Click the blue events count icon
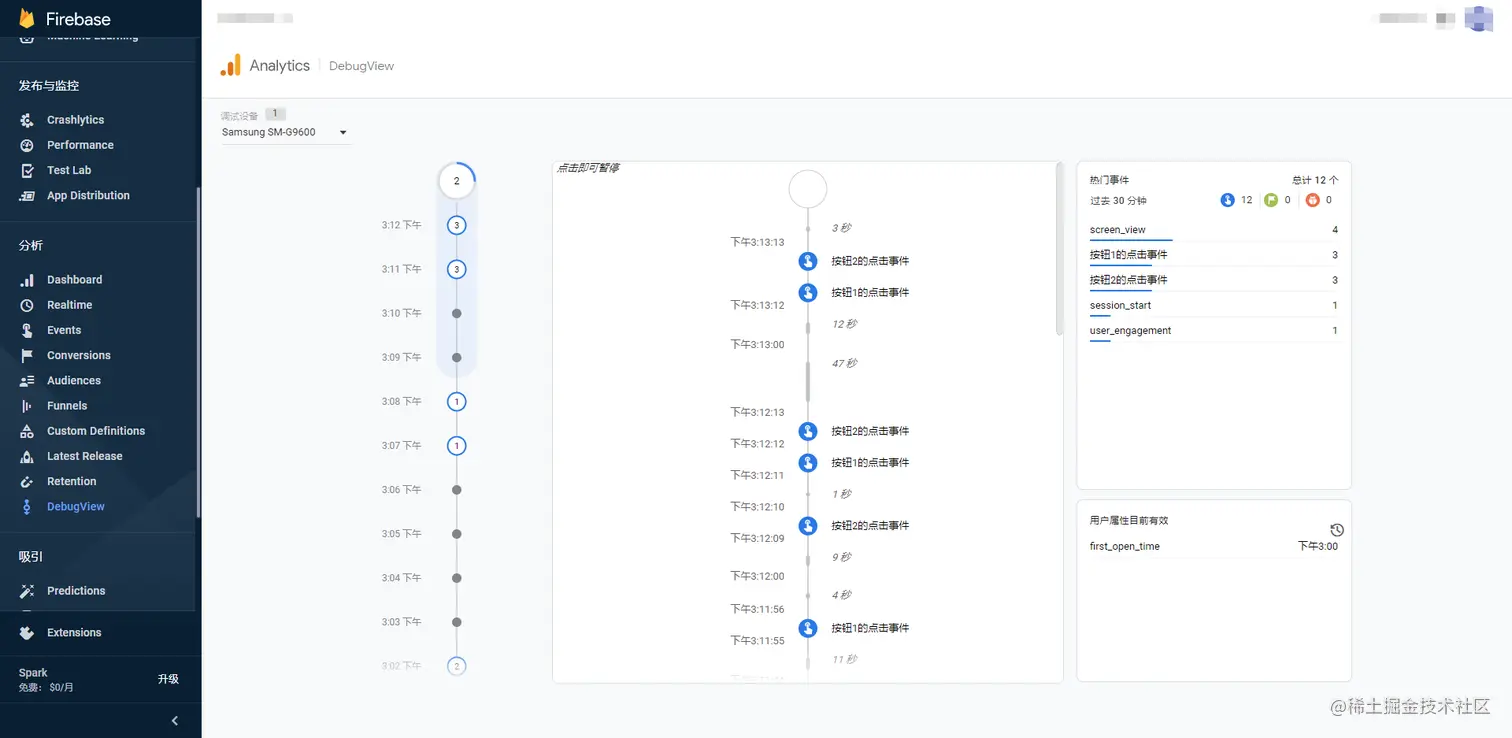Screen dimensions: 1512x738 (x=1228, y=200)
